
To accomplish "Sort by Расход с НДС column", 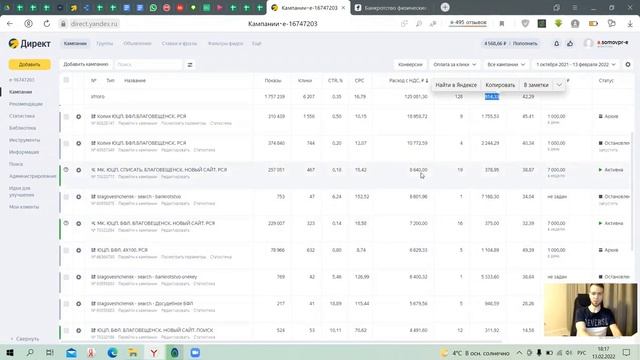I will click(x=408, y=80).
